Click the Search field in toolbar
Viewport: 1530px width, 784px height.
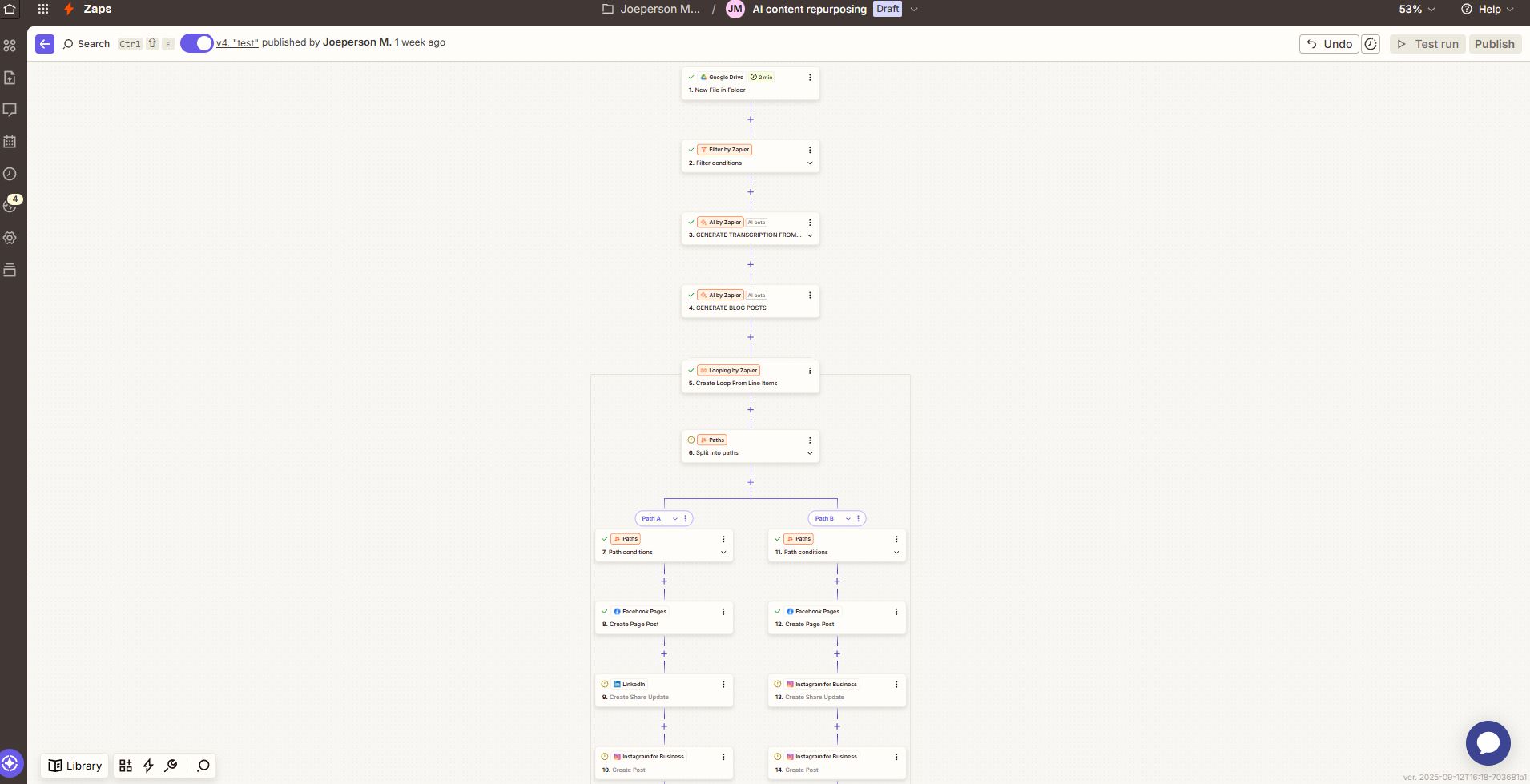pos(87,44)
